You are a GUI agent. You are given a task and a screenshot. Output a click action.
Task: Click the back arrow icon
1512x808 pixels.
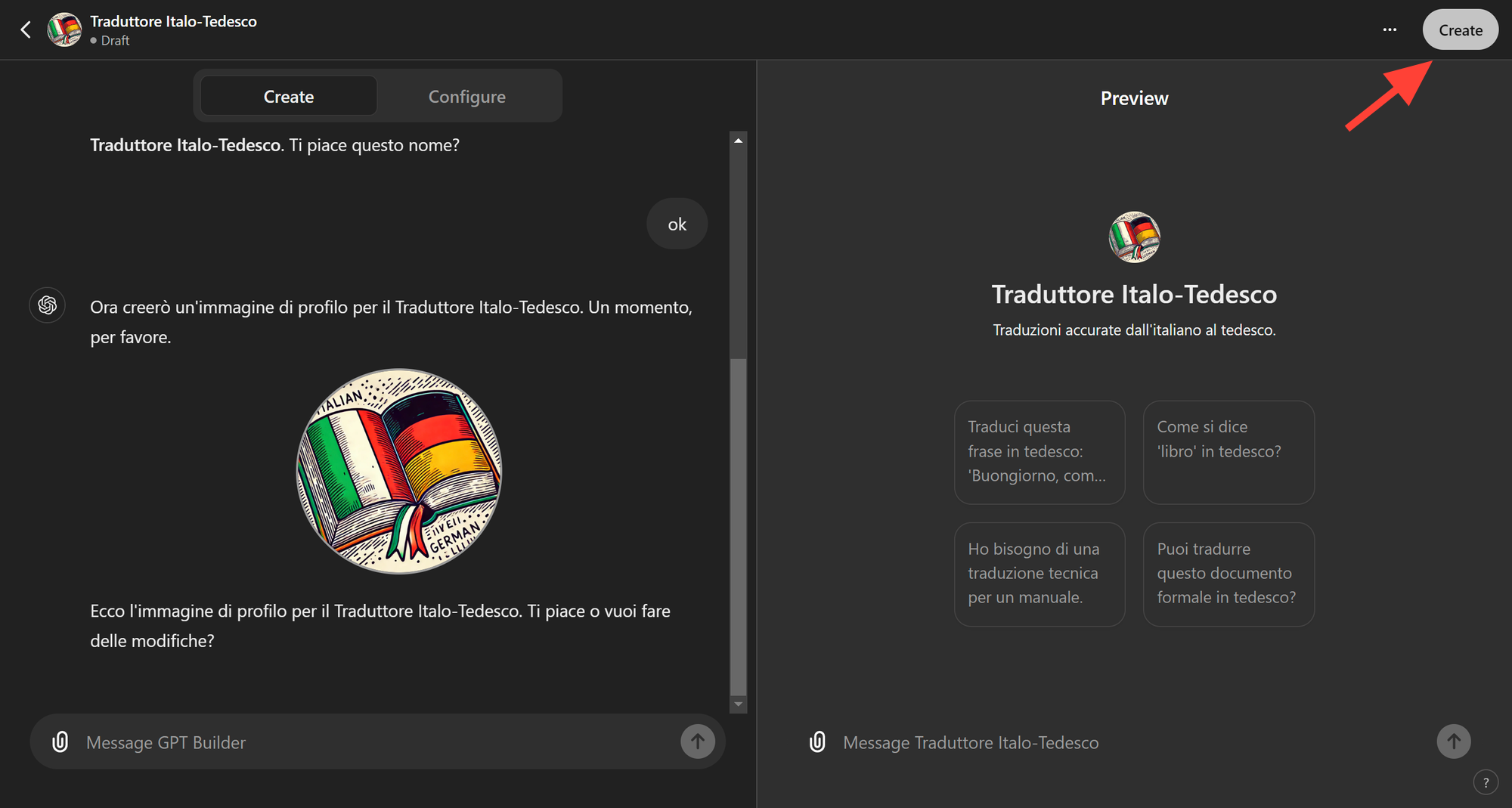[26, 29]
